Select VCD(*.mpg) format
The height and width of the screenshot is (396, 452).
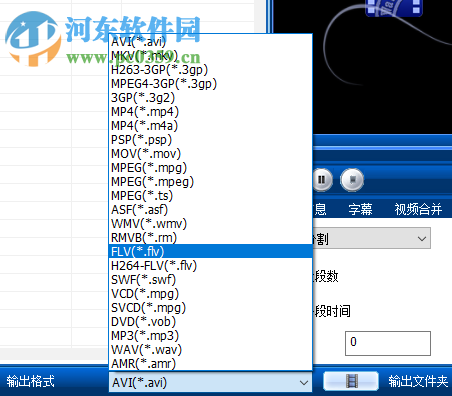[210, 294]
